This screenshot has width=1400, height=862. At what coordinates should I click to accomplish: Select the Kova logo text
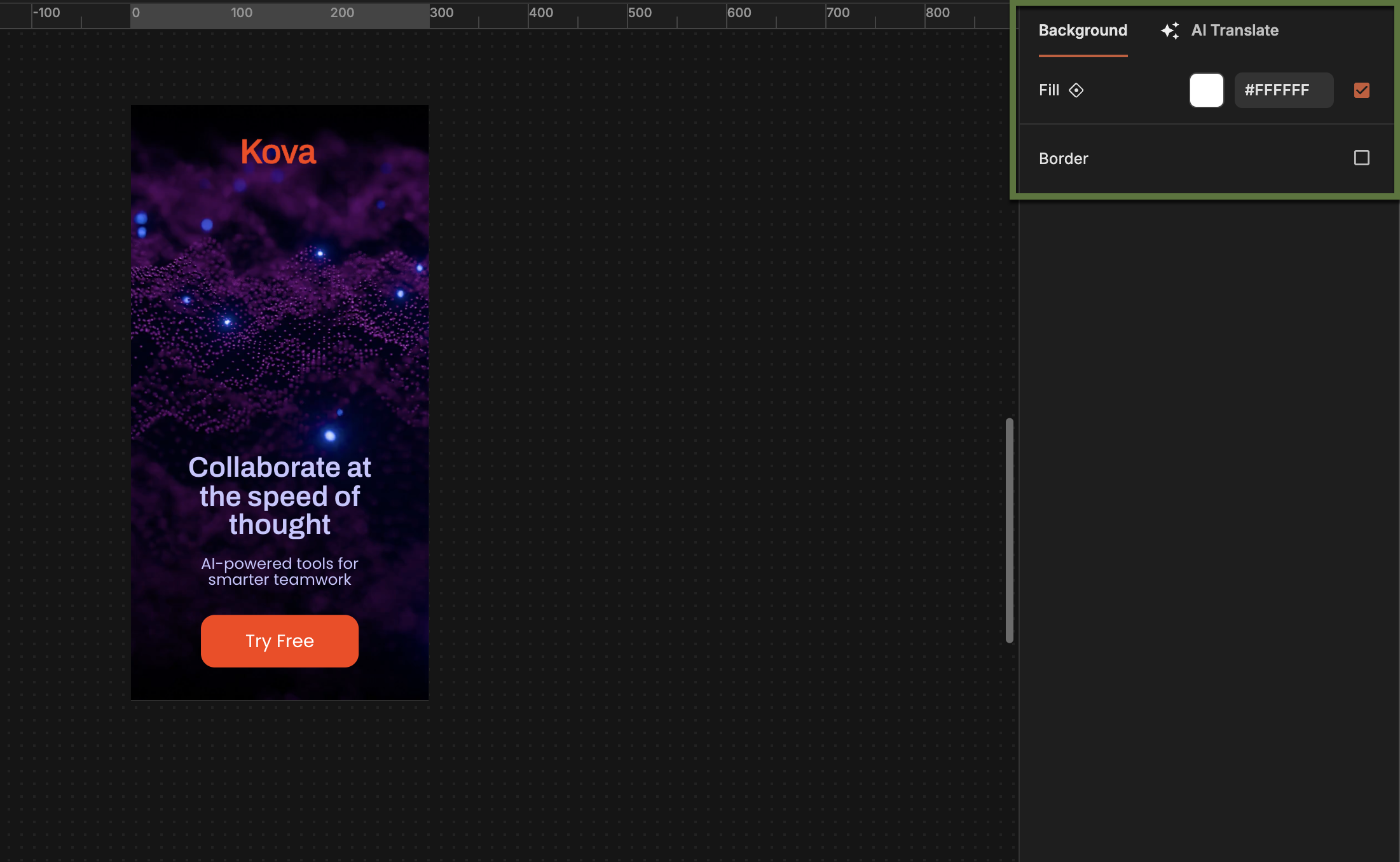(x=278, y=153)
